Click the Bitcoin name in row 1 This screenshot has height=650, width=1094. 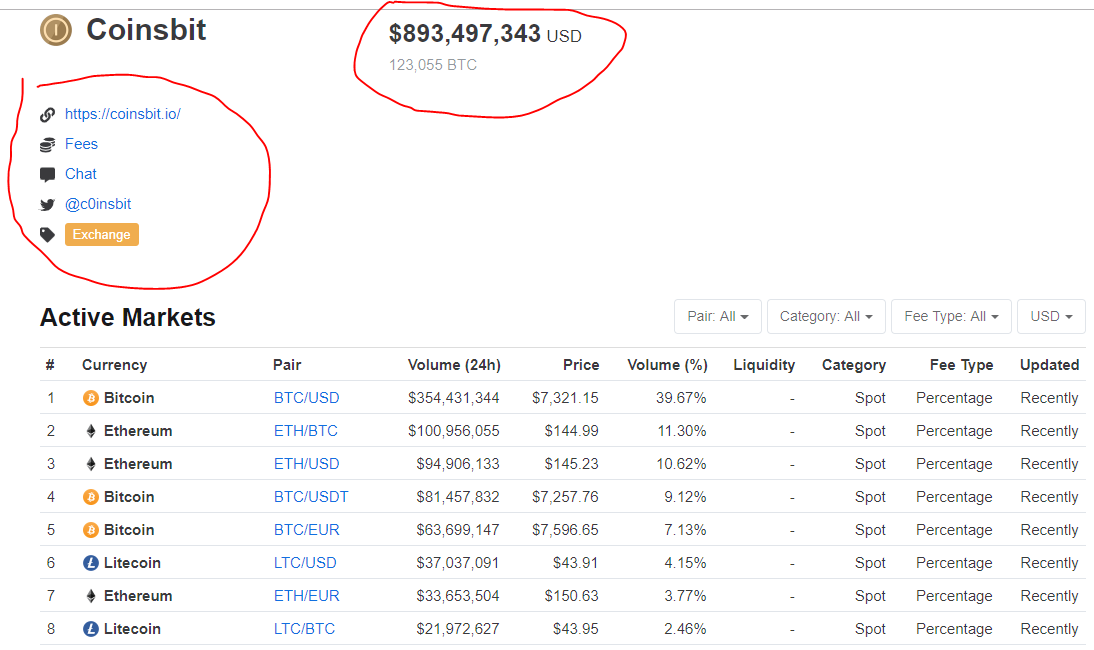[x=129, y=398]
